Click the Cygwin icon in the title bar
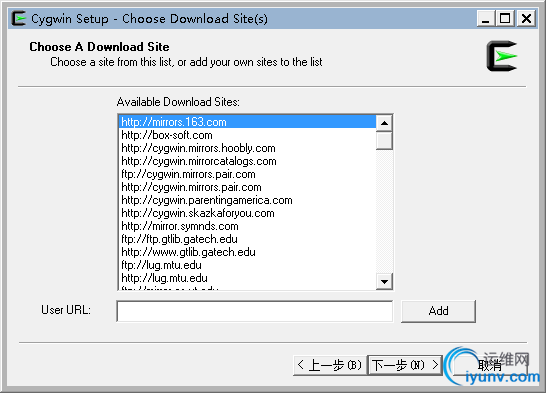546x393 pixels. tap(18, 18)
